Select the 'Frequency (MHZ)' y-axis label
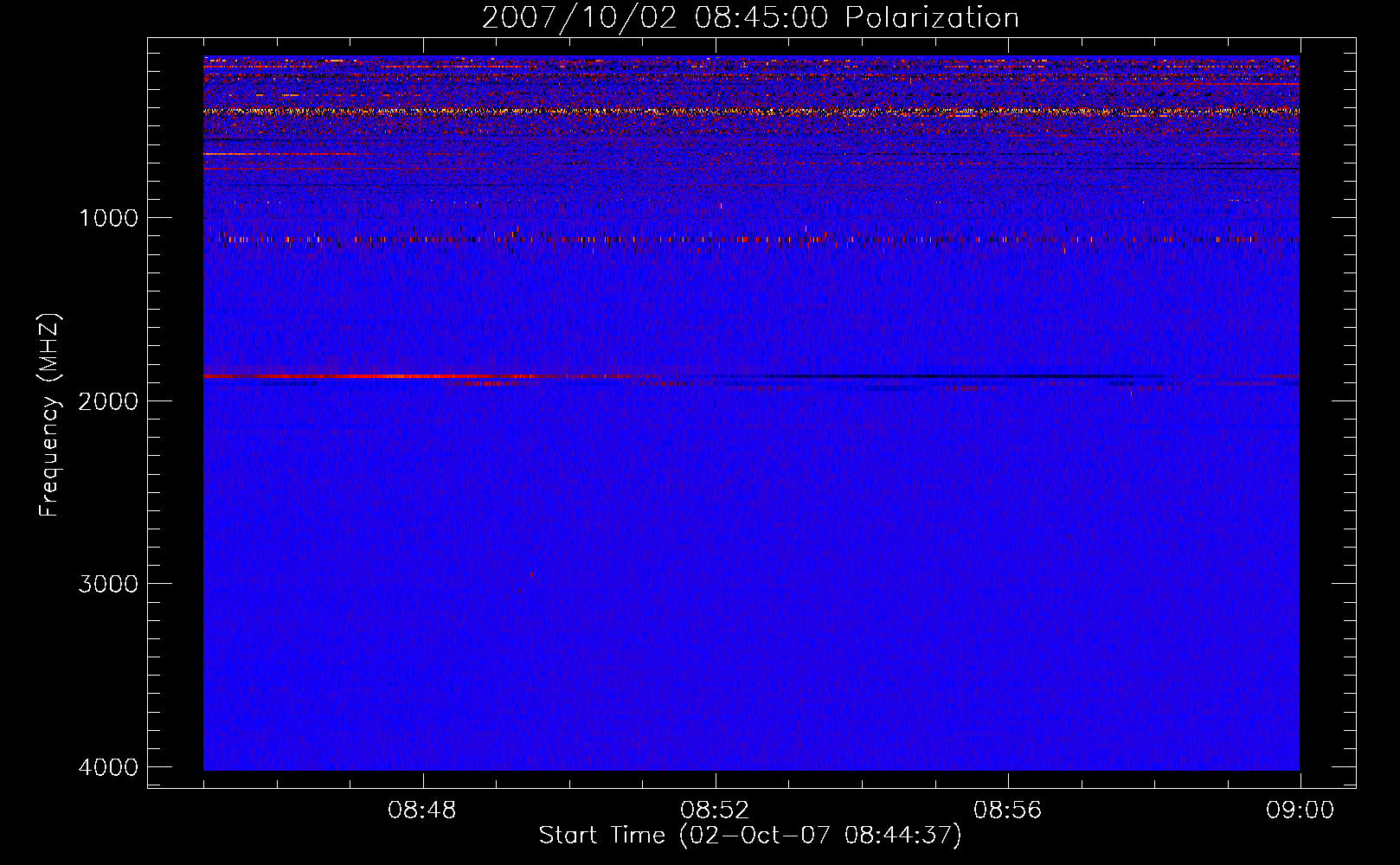This screenshot has width=1400, height=865. point(49,415)
